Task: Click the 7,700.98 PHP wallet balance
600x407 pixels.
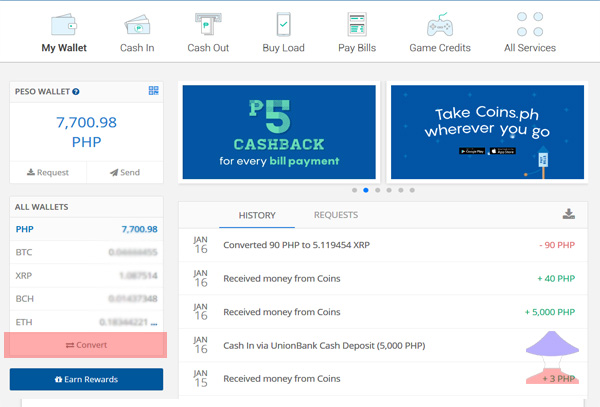Action: (86, 132)
